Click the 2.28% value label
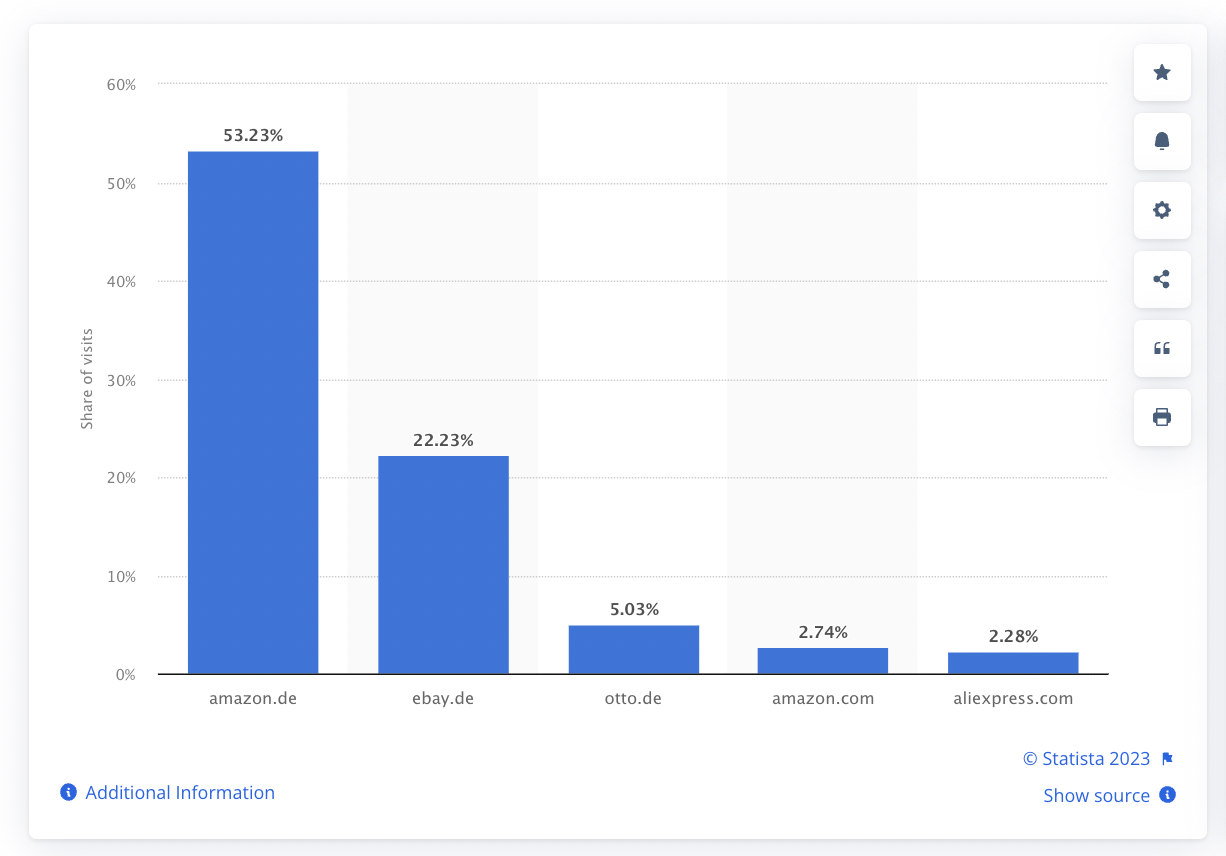1226x856 pixels. coord(1013,636)
